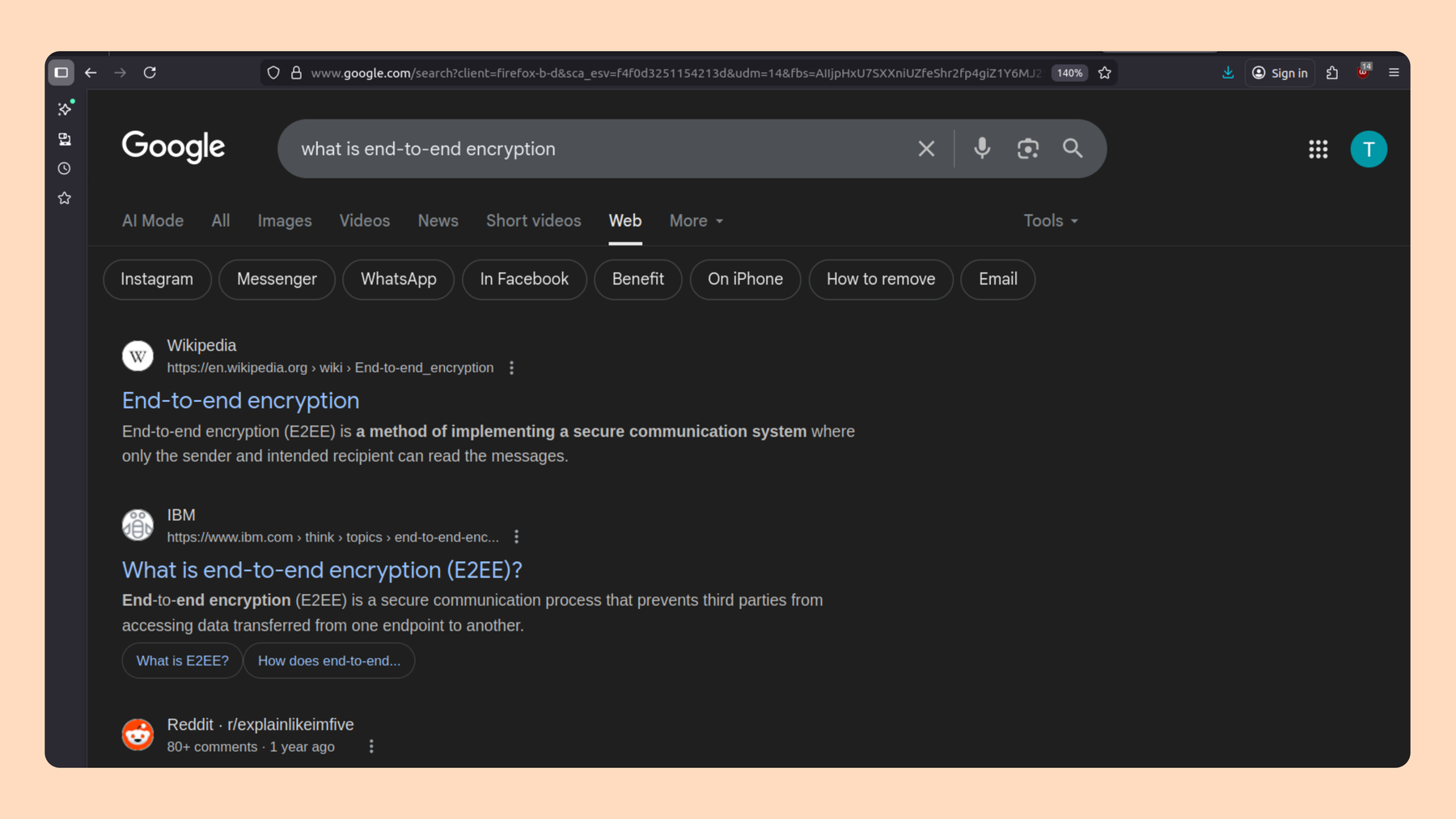
Task: Switch to News tab
Action: pyautogui.click(x=438, y=221)
